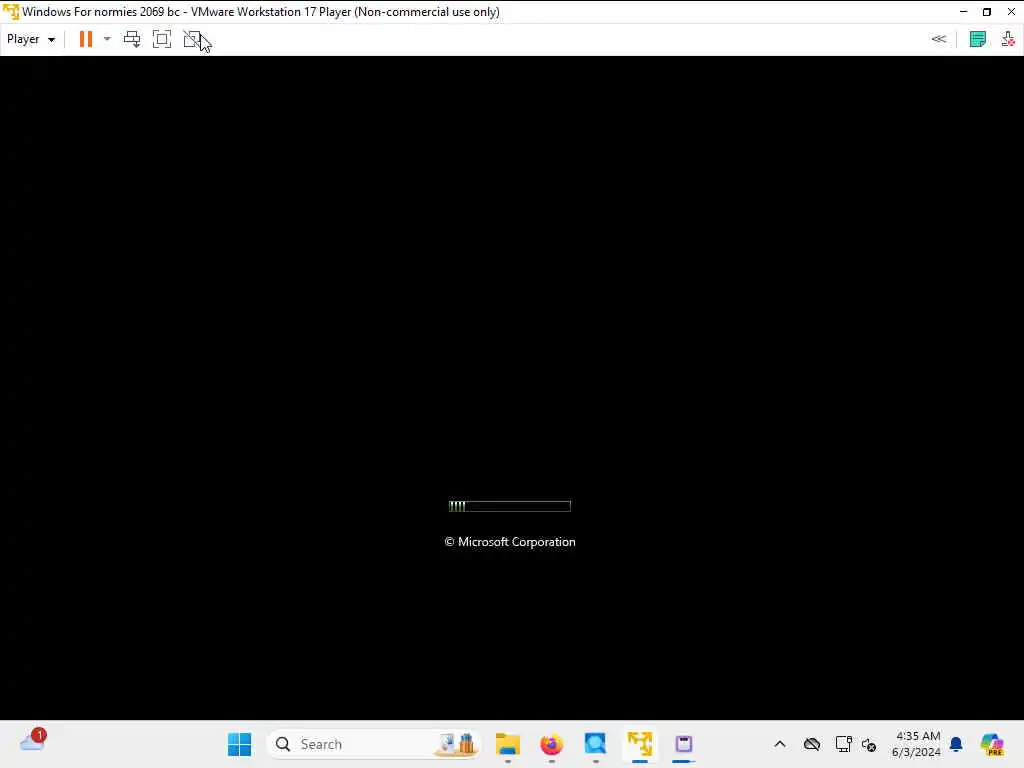Open the purple app icon on taskbar

pyautogui.click(x=684, y=744)
